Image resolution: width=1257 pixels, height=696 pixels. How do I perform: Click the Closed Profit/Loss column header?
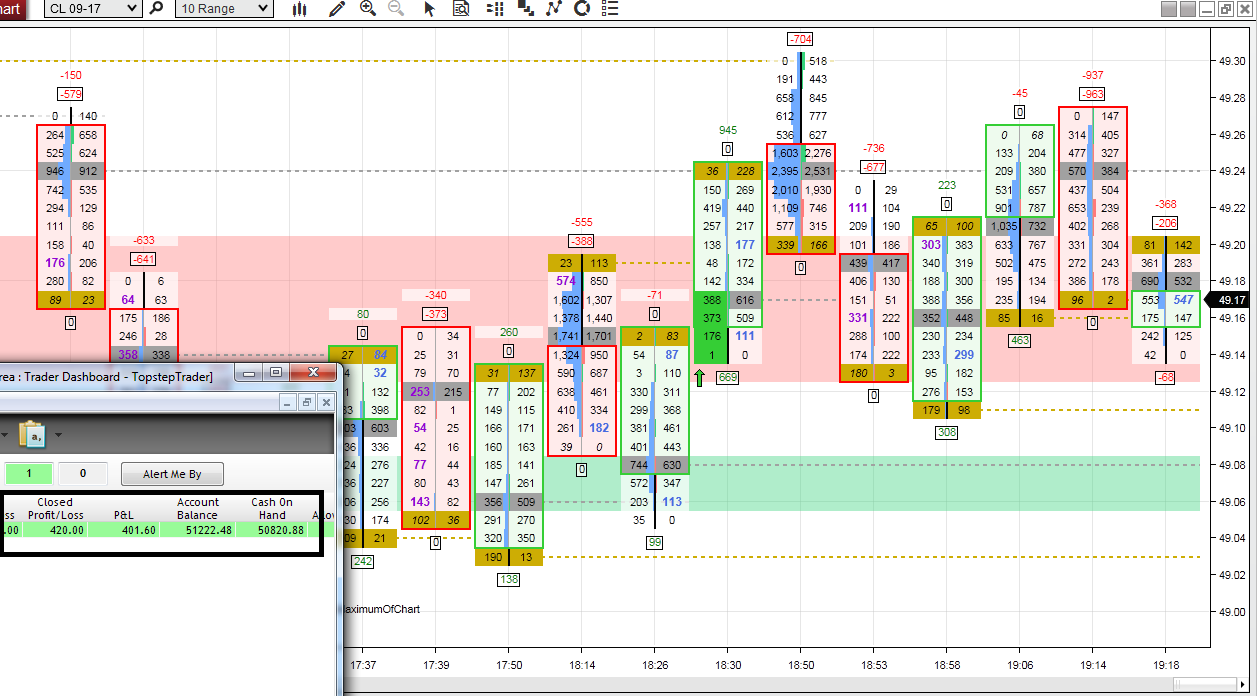[x=55, y=508]
